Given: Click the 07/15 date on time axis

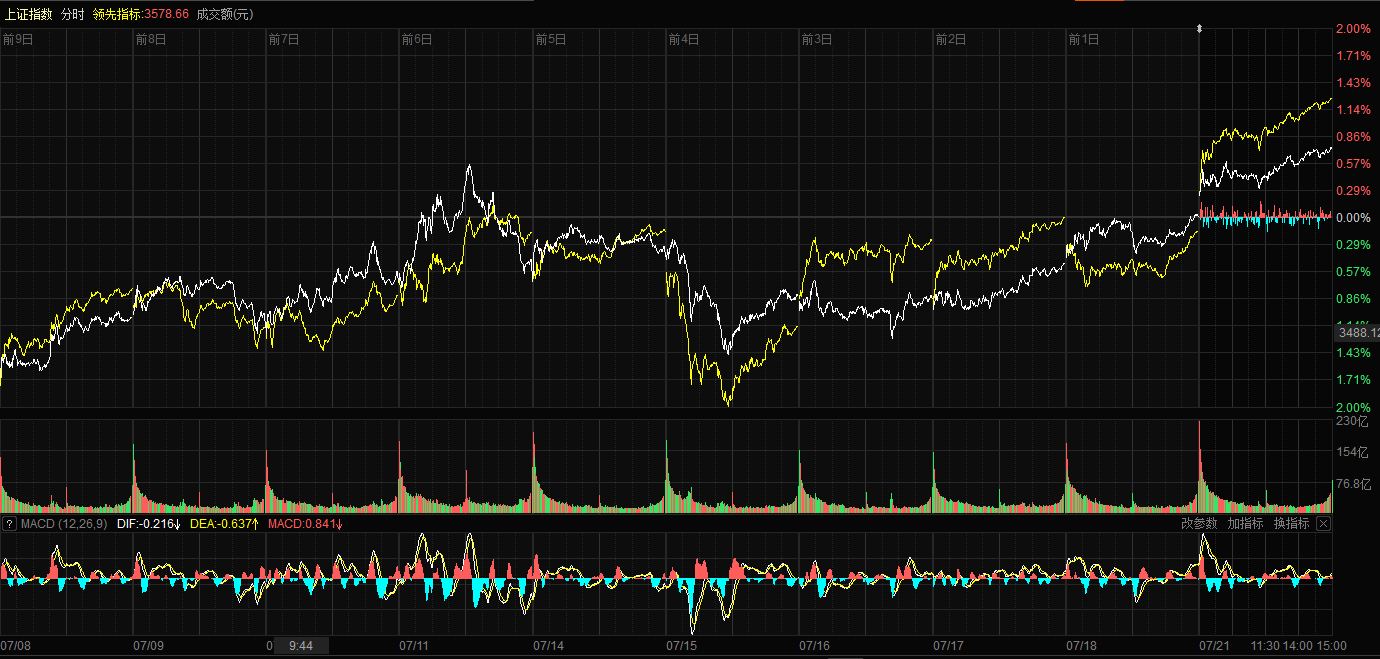Looking at the screenshot, I should tap(682, 646).
